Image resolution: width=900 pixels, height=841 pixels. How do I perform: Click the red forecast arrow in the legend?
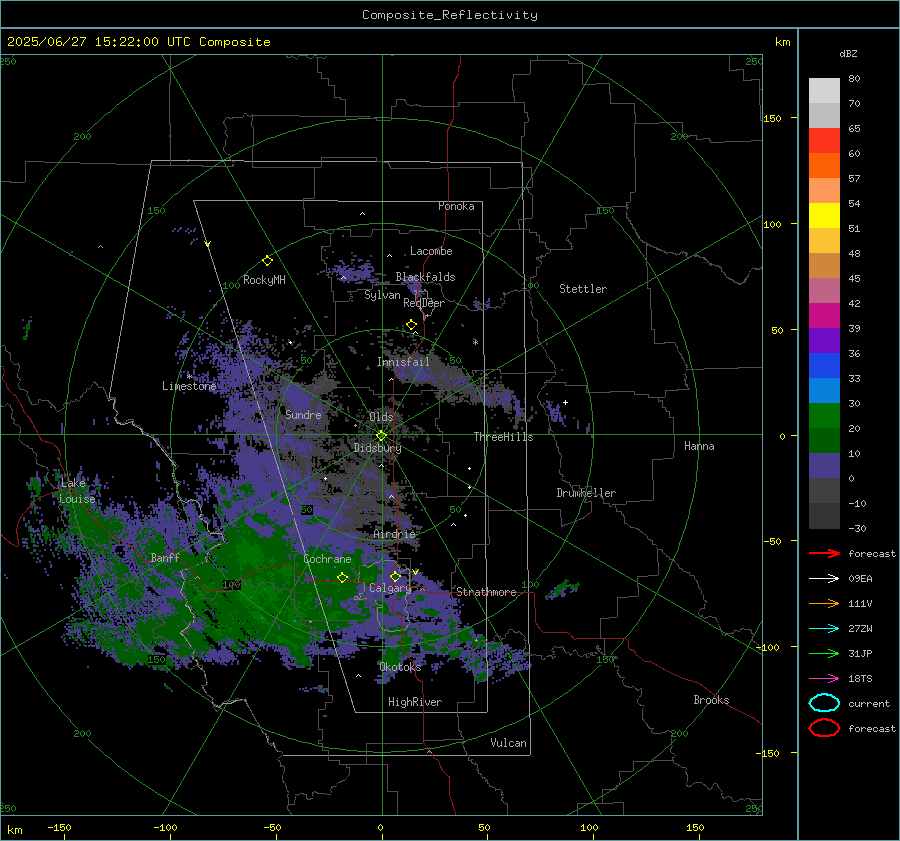824,553
